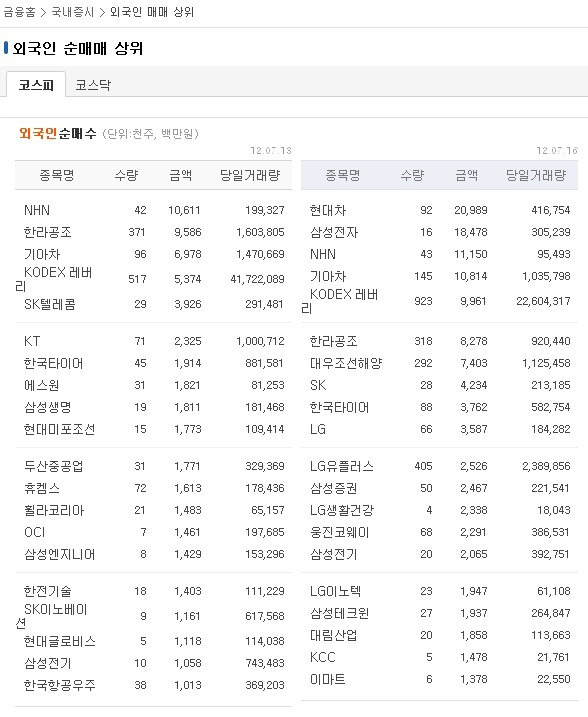Open KT stock link
The height and width of the screenshot is (717, 588).
[32, 341]
